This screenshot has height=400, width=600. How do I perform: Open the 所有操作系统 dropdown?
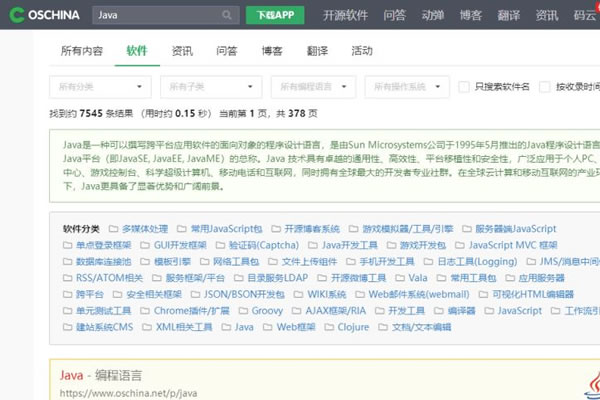tap(407, 87)
